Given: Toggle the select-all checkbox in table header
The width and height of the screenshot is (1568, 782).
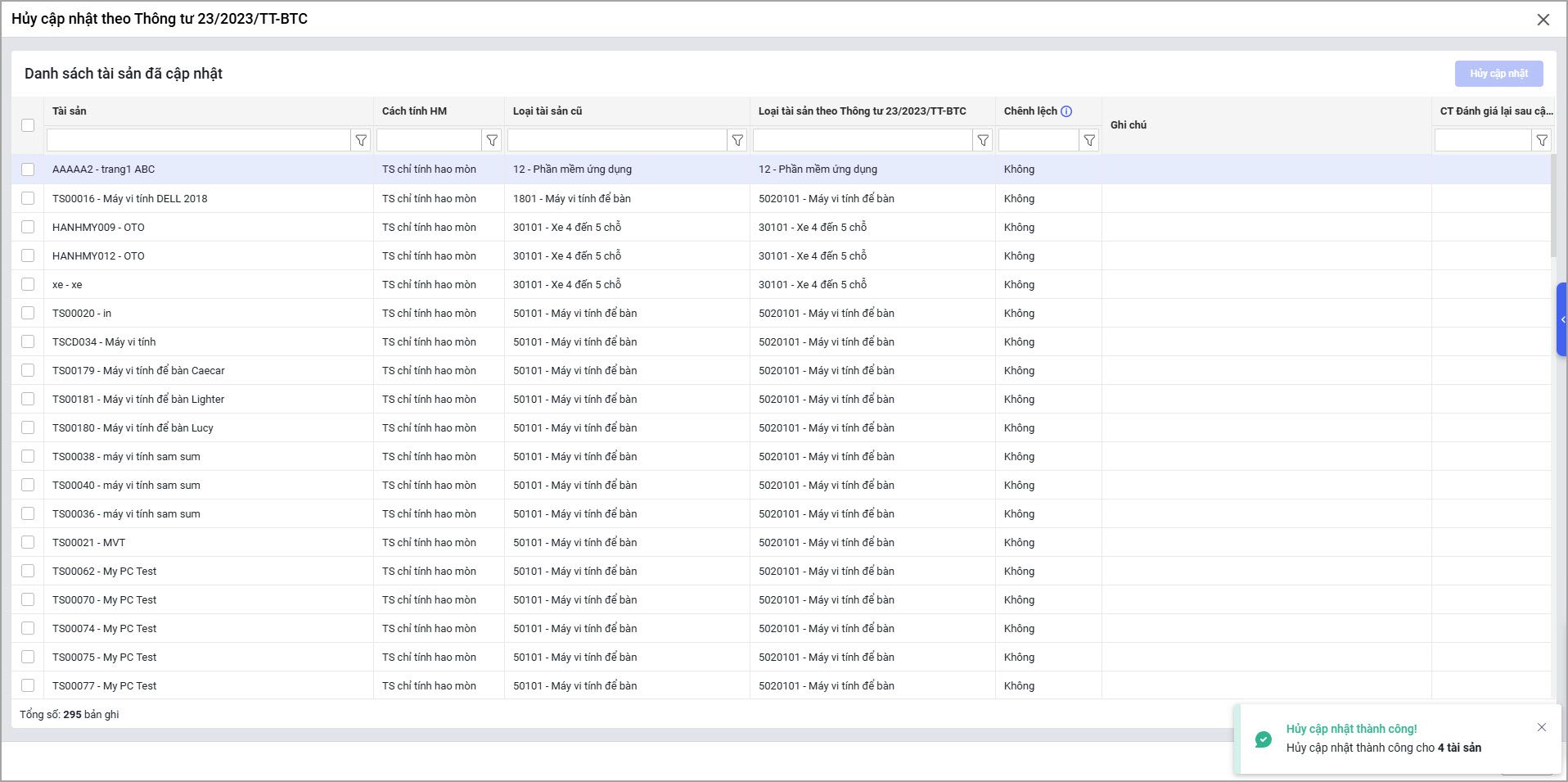Looking at the screenshot, I should (x=28, y=125).
